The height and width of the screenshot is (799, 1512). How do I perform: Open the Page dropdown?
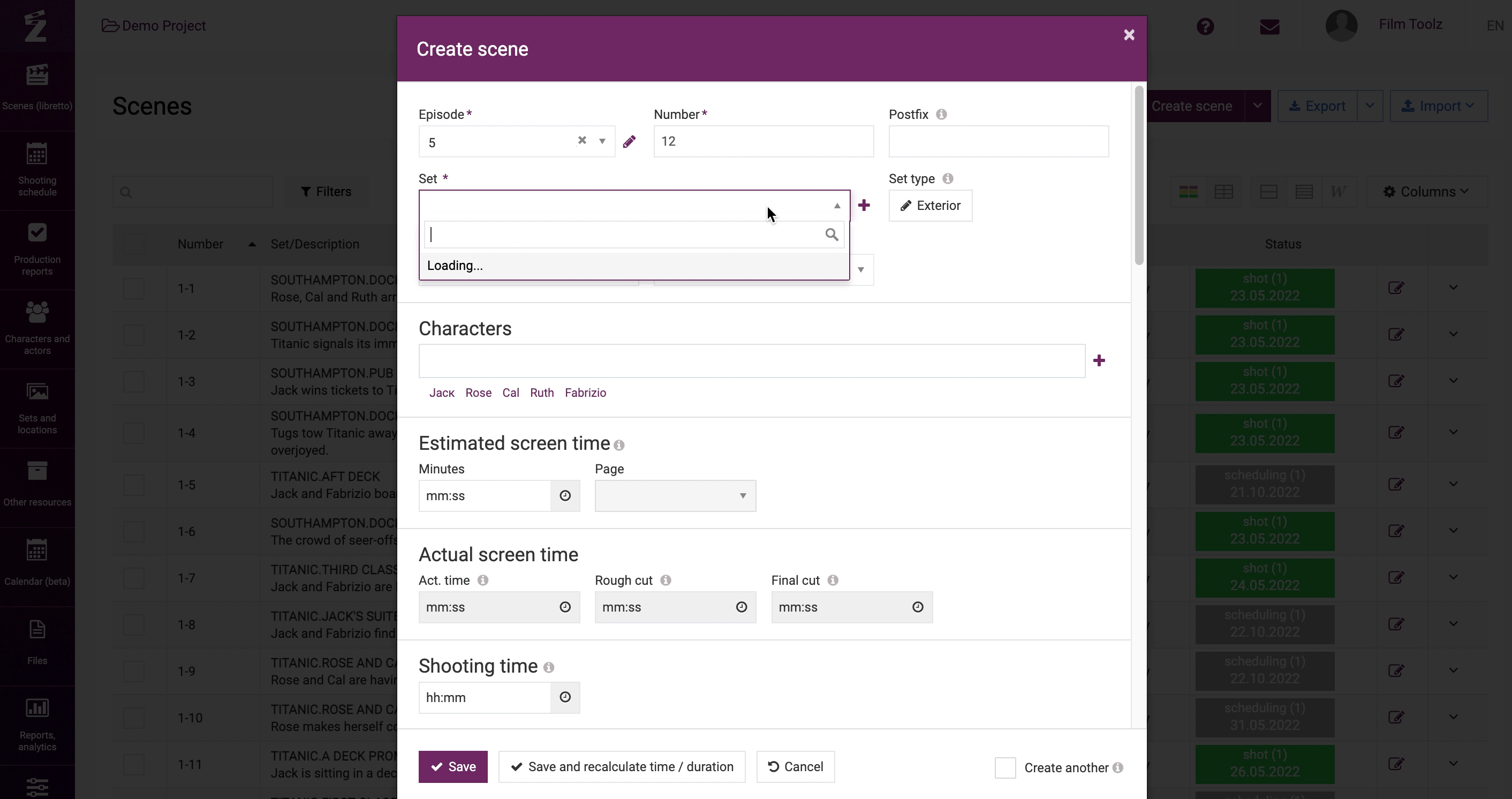coord(675,495)
